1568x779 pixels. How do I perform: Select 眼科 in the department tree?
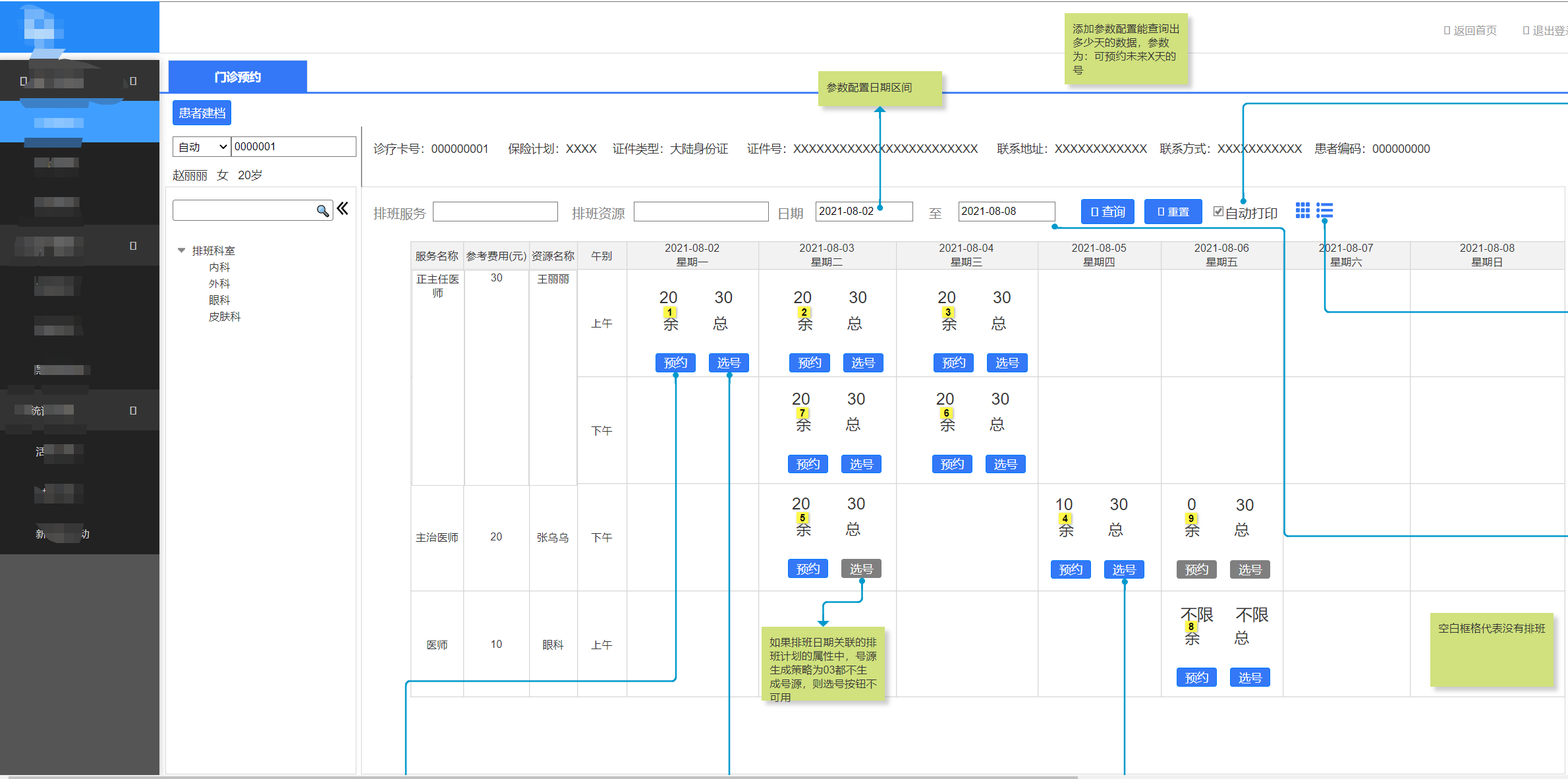(219, 300)
